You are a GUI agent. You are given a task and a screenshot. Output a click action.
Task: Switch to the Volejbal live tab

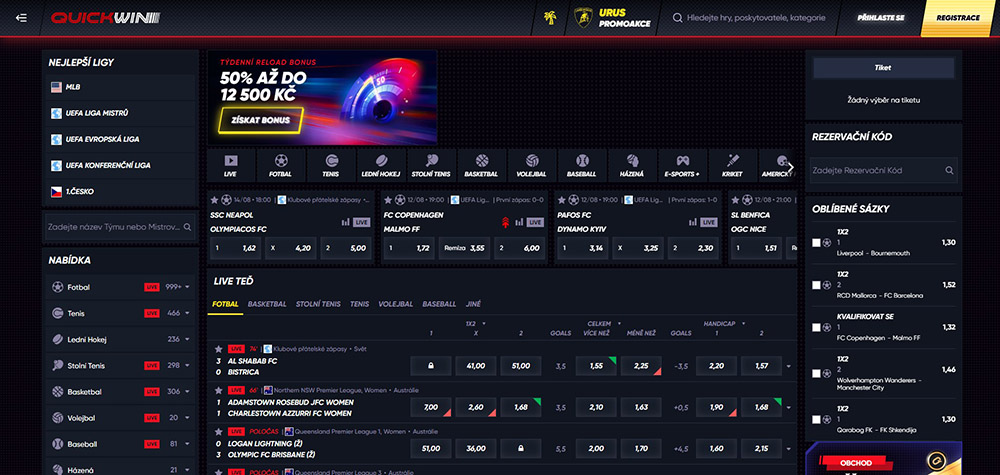(x=395, y=304)
